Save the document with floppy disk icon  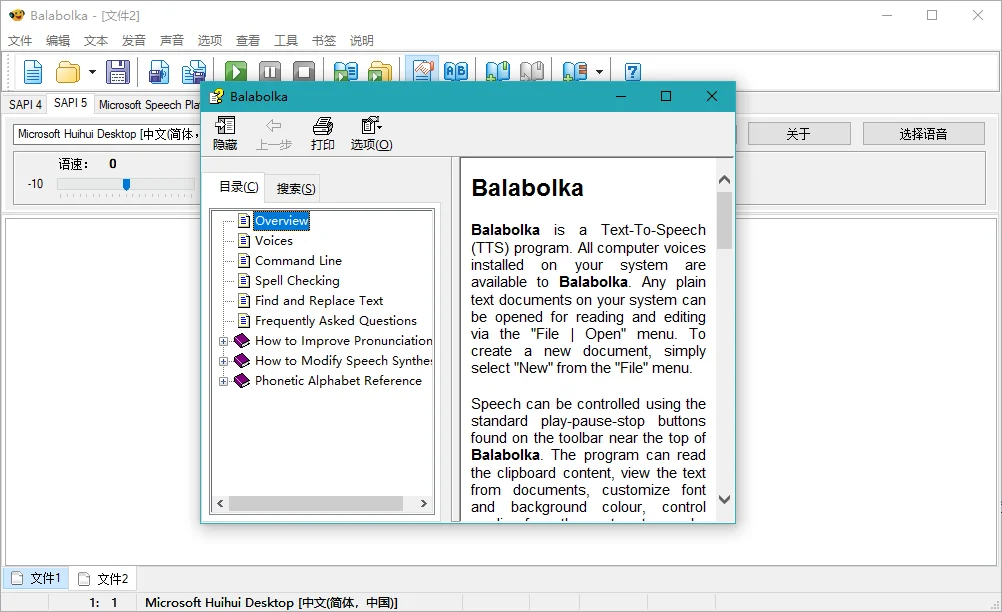coord(118,72)
